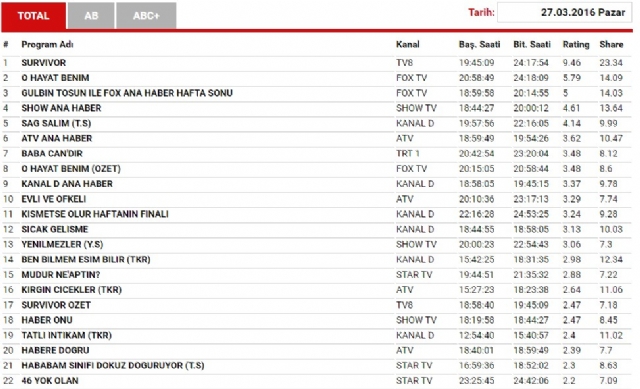Click rating value 5.79

point(571,78)
